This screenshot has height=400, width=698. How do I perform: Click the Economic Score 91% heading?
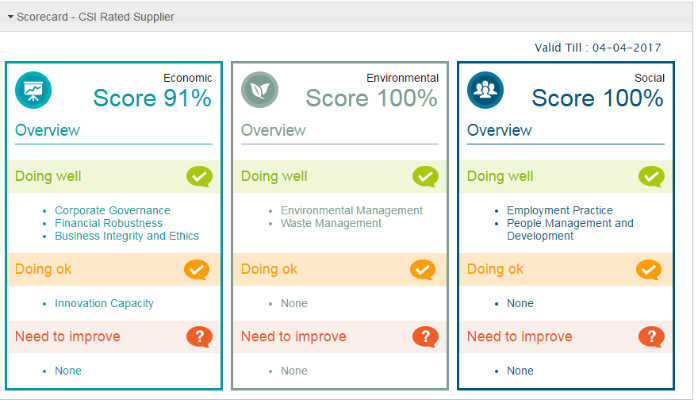tap(152, 98)
